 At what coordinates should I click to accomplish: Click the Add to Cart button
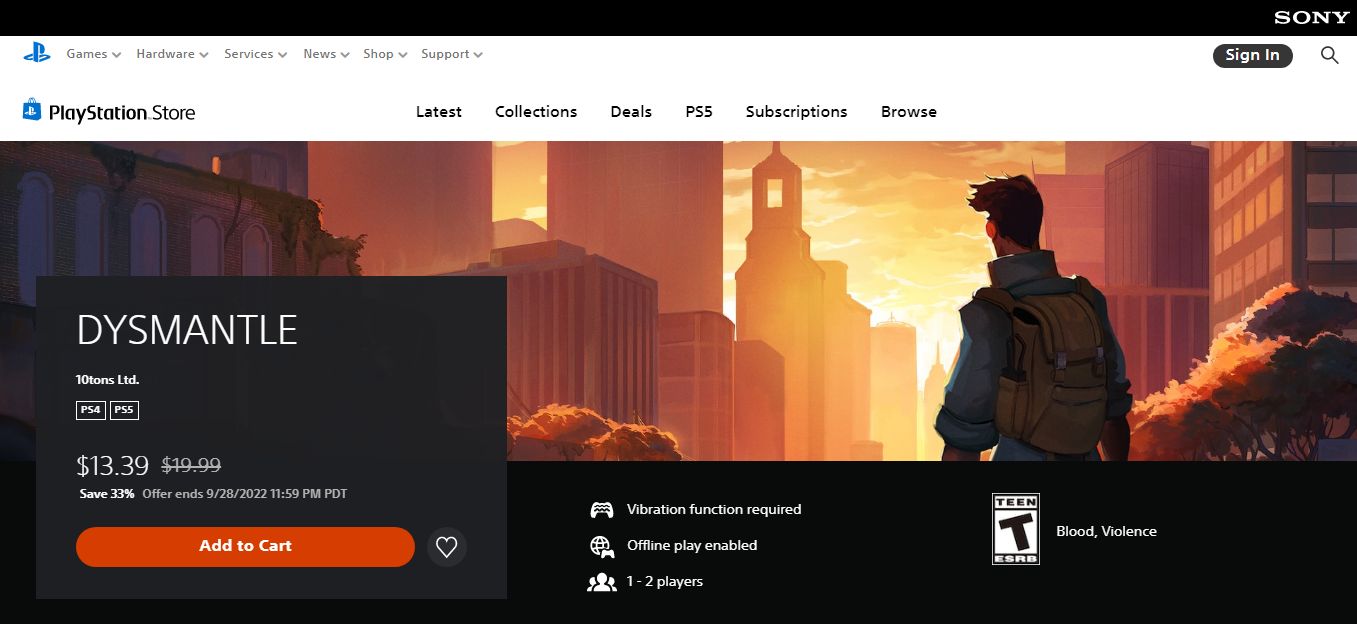pos(245,547)
